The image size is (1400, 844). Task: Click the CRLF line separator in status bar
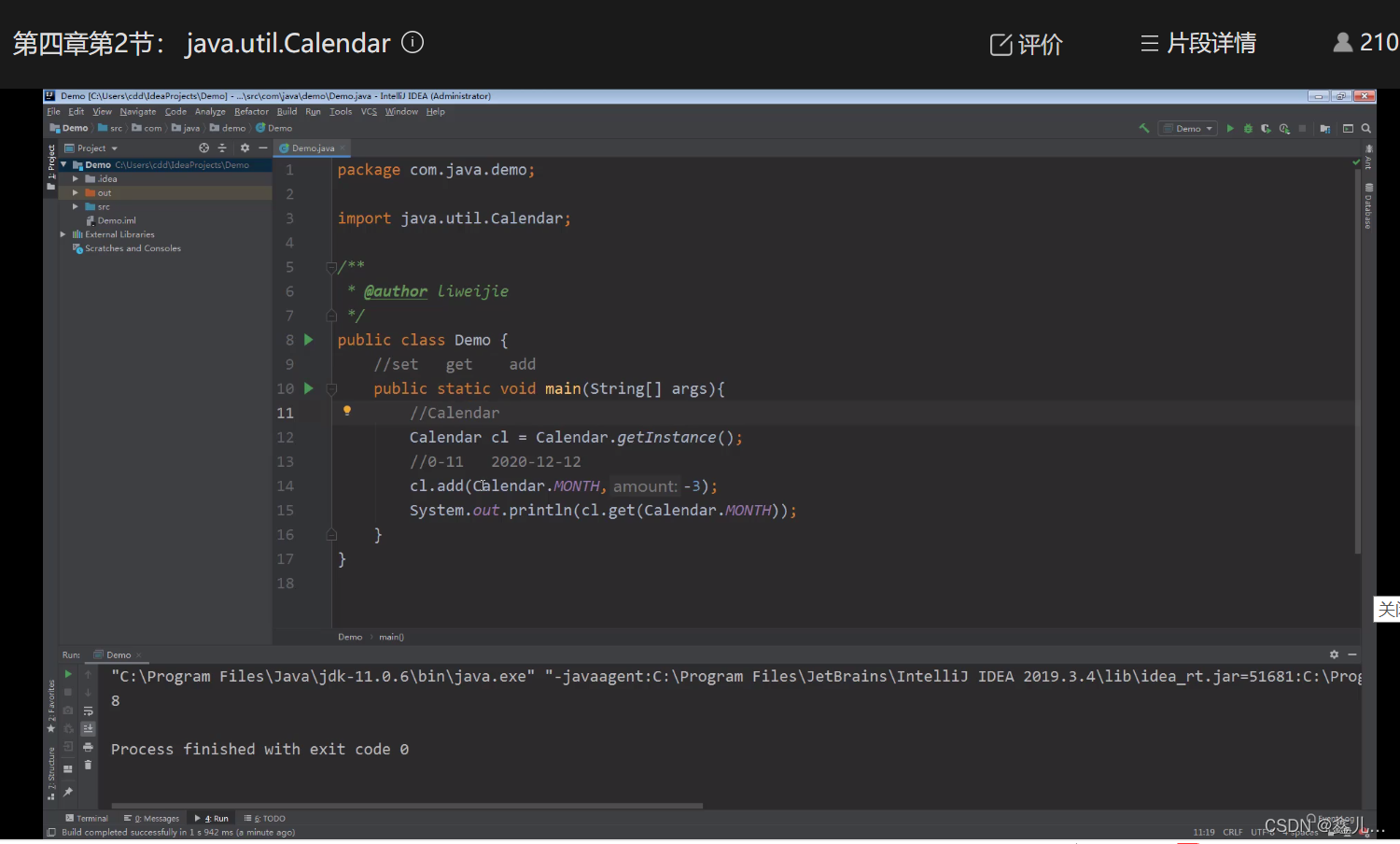coord(1233,832)
